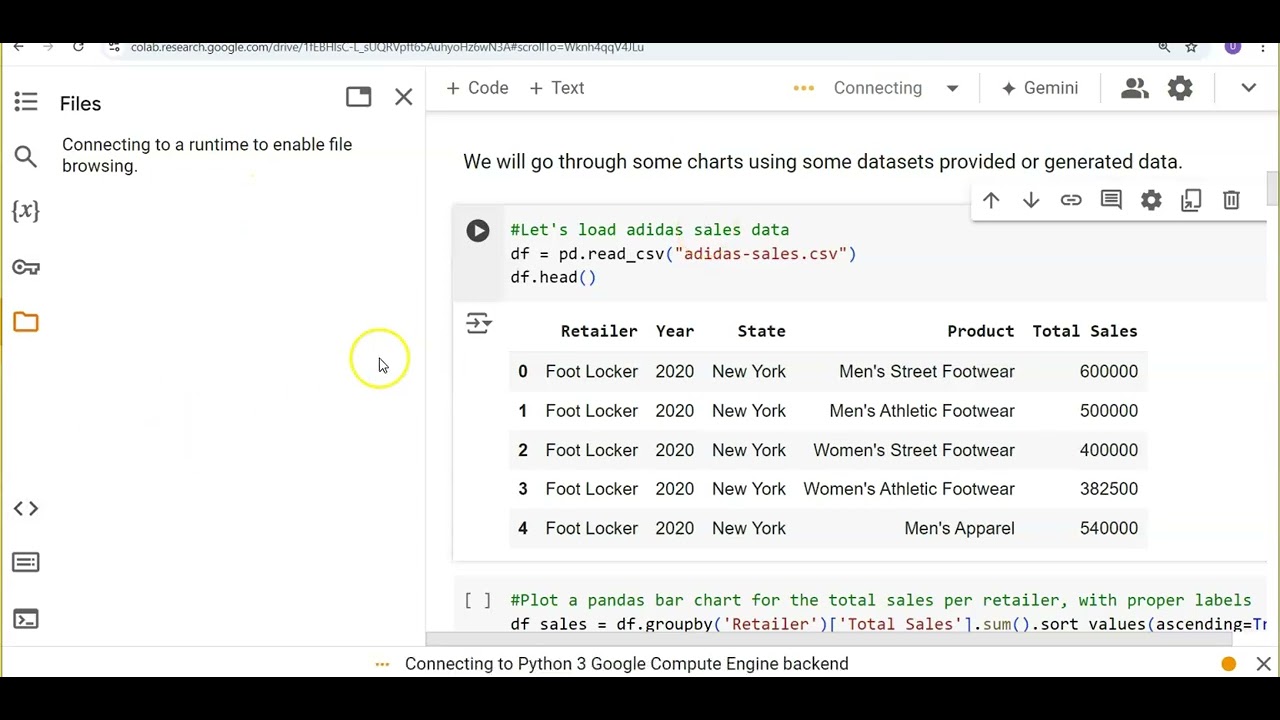Add a comment to the cell

1111,200
